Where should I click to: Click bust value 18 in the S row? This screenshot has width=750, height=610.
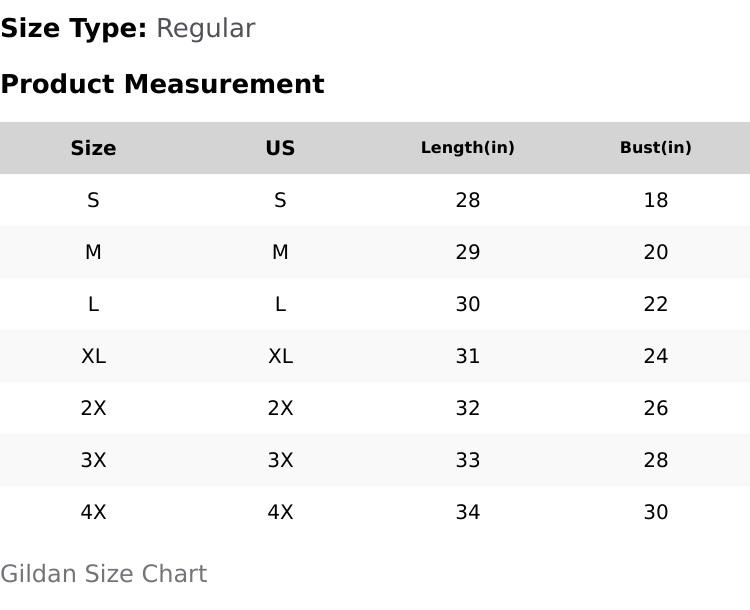tap(655, 200)
